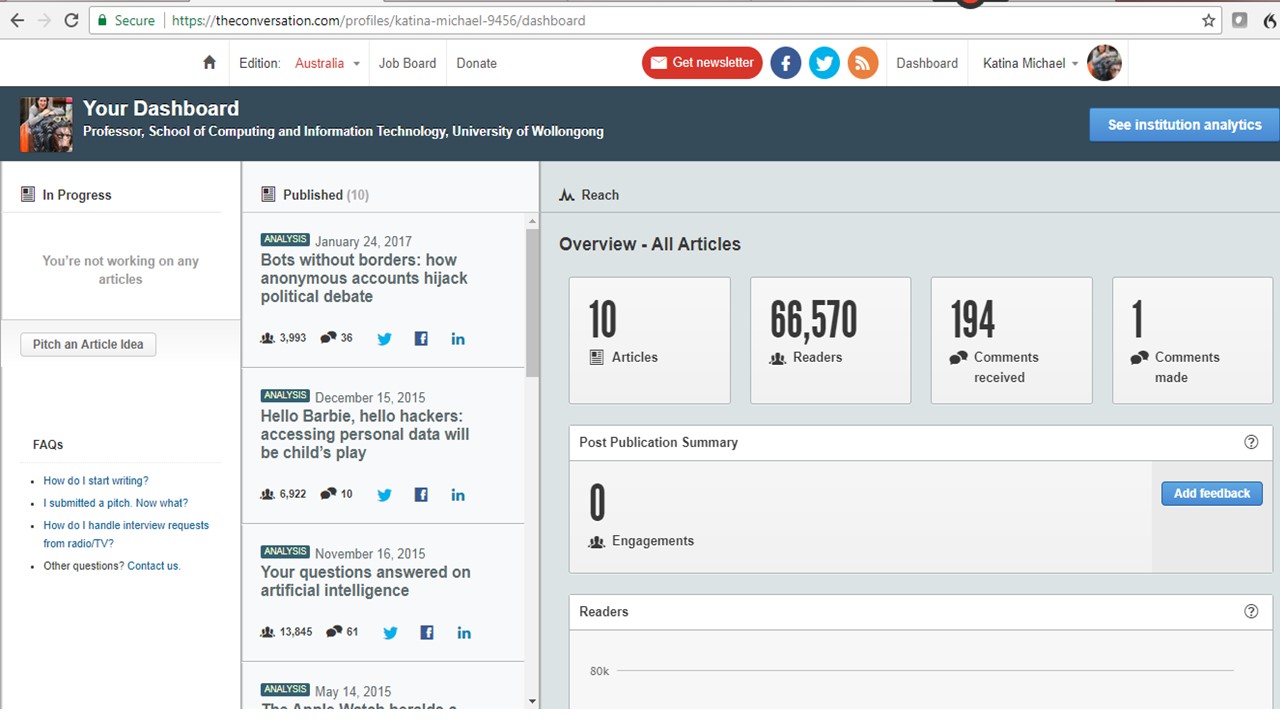The image size is (1280, 720).
Task: Click help icon for Readers chart
Action: (x=1251, y=611)
